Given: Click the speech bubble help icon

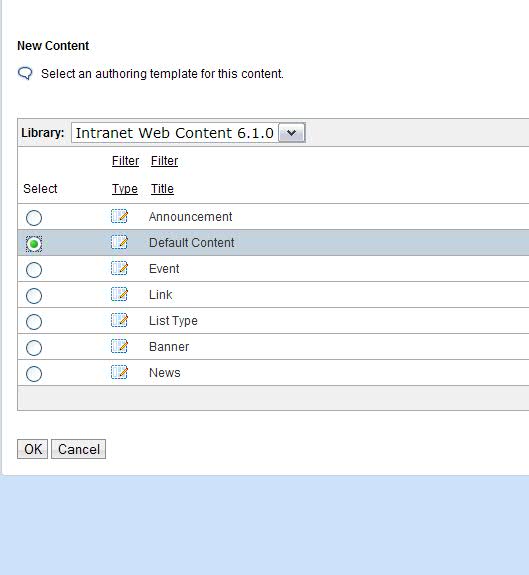Looking at the screenshot, I should 25,74.
